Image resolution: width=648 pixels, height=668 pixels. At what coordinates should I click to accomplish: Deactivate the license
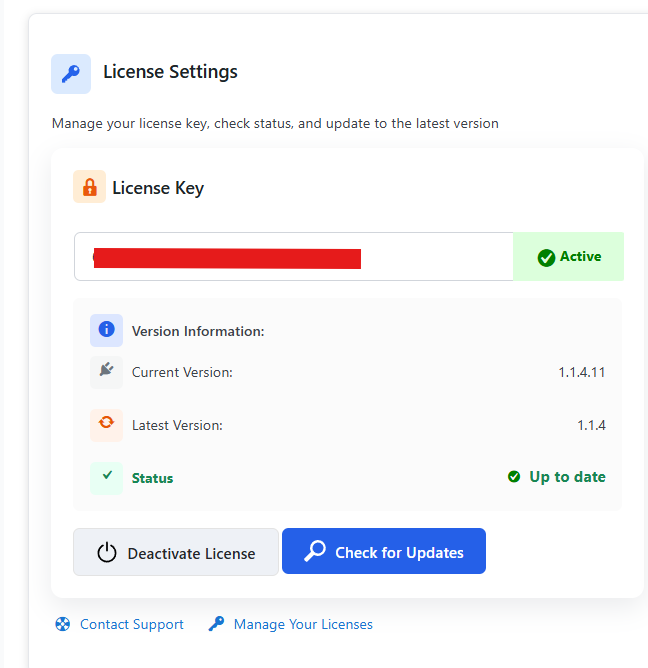[176, 552]
